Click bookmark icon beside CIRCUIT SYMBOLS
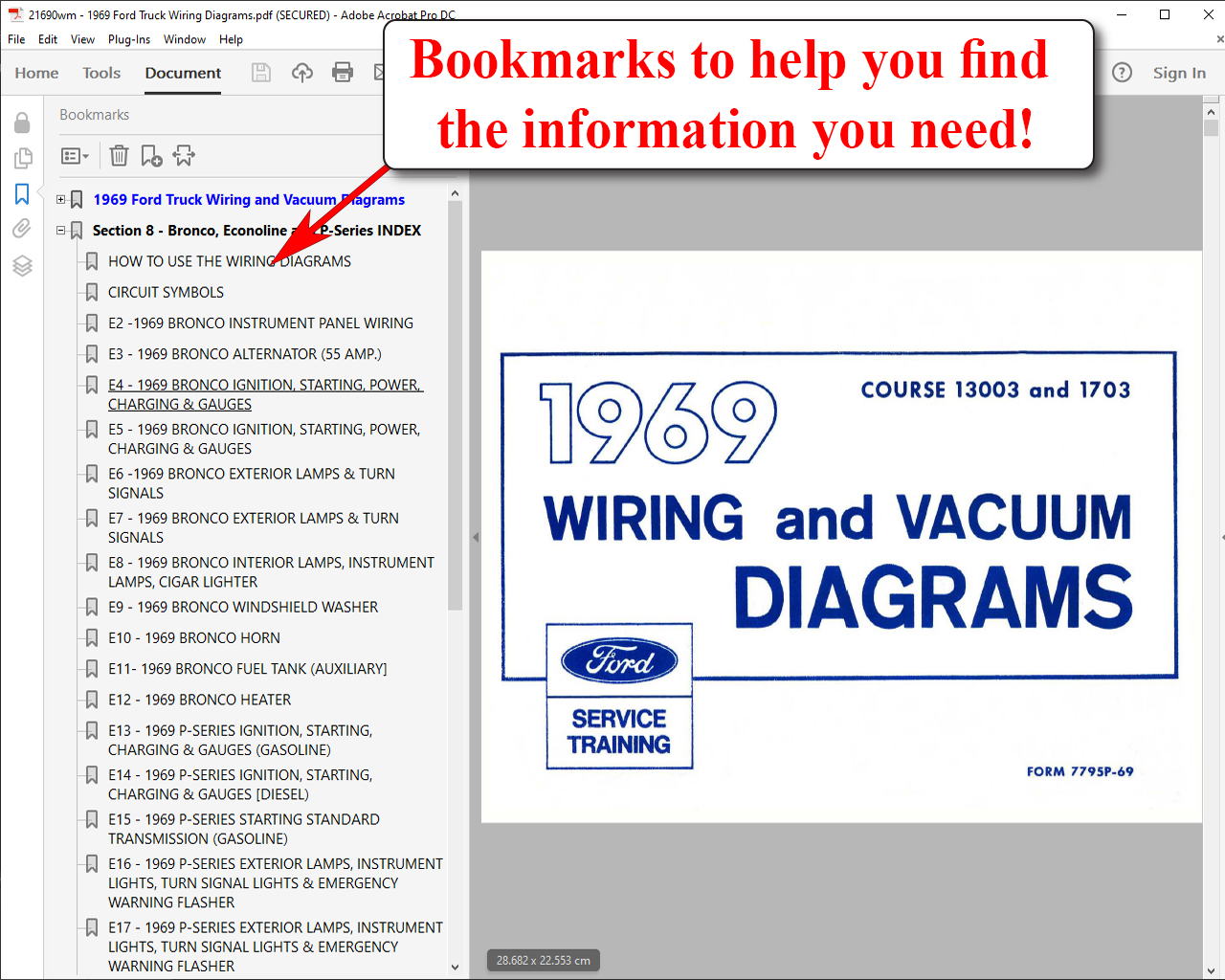The width and height of the screenshot is (1225, 980). pyautogui.click(x=92, y=292)
